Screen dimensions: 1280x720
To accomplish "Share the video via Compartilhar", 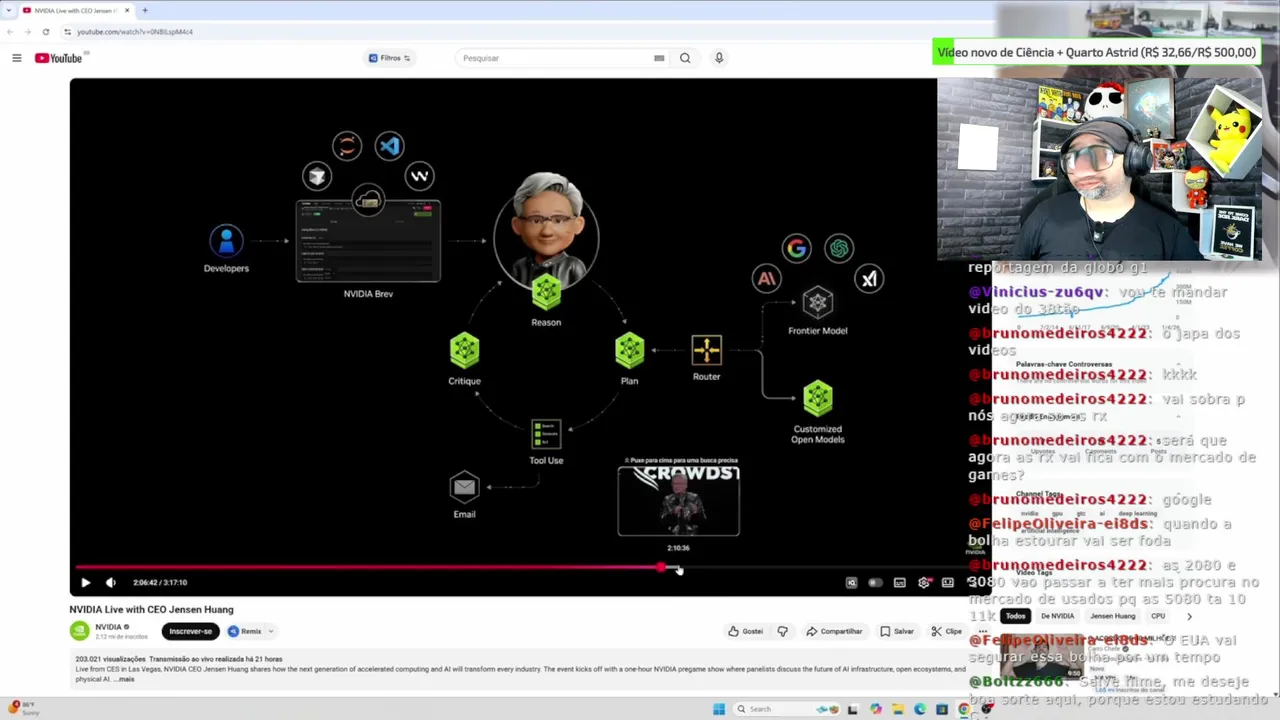I will [834, 631].
